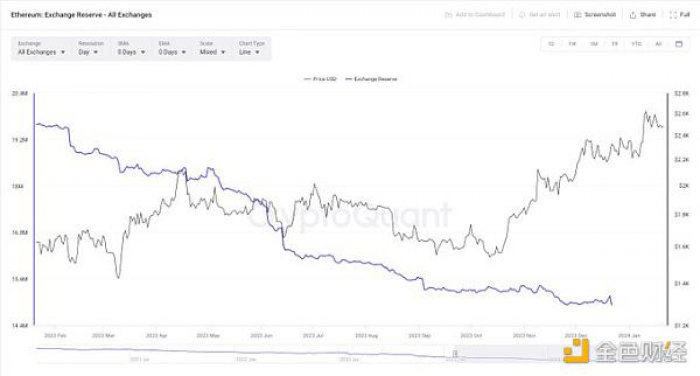Select the All time range

[658, 44]
